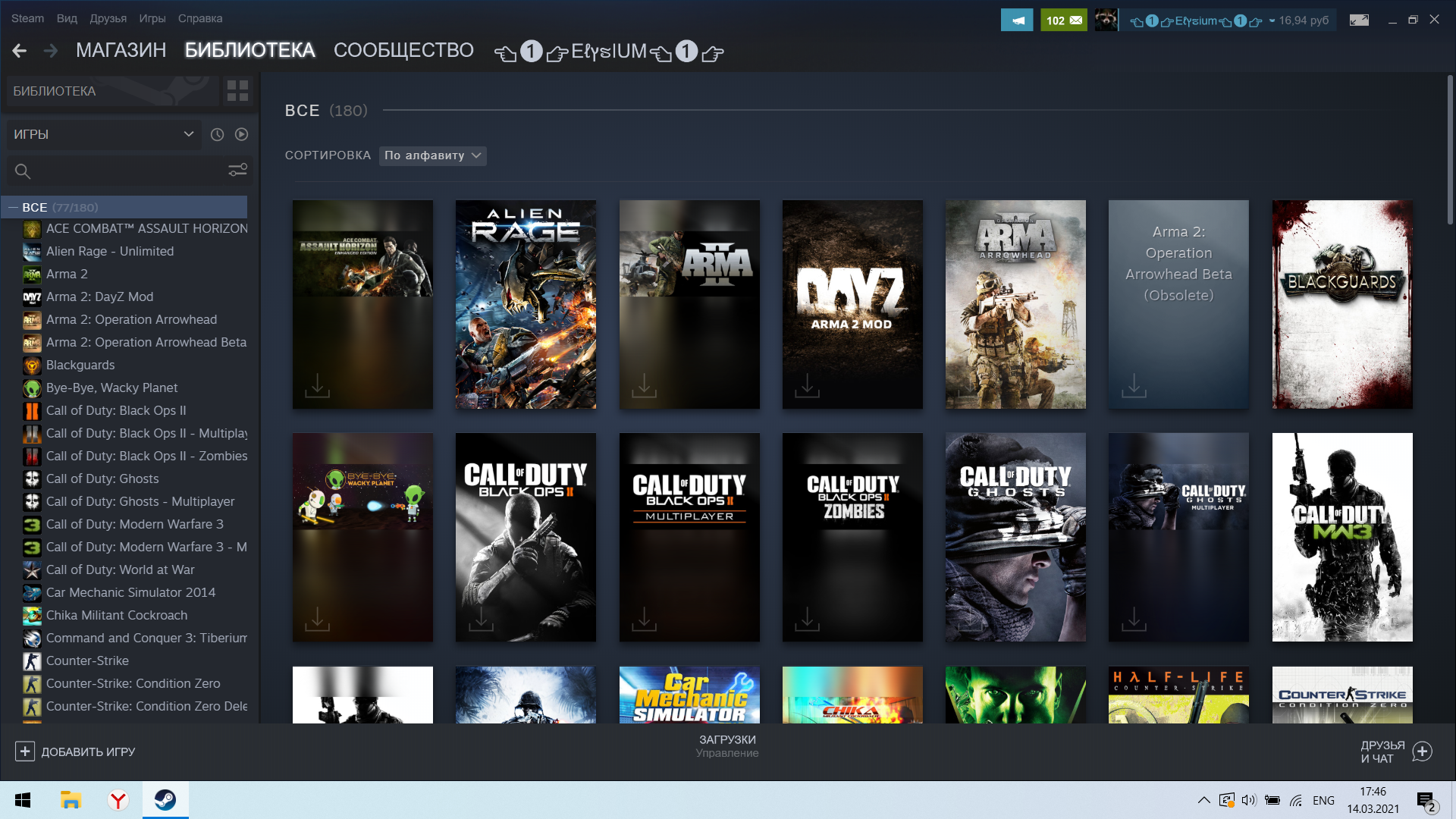Click download icon on Arma 2 cover
Screen dimensions: 1456x819
click(644, 385)
